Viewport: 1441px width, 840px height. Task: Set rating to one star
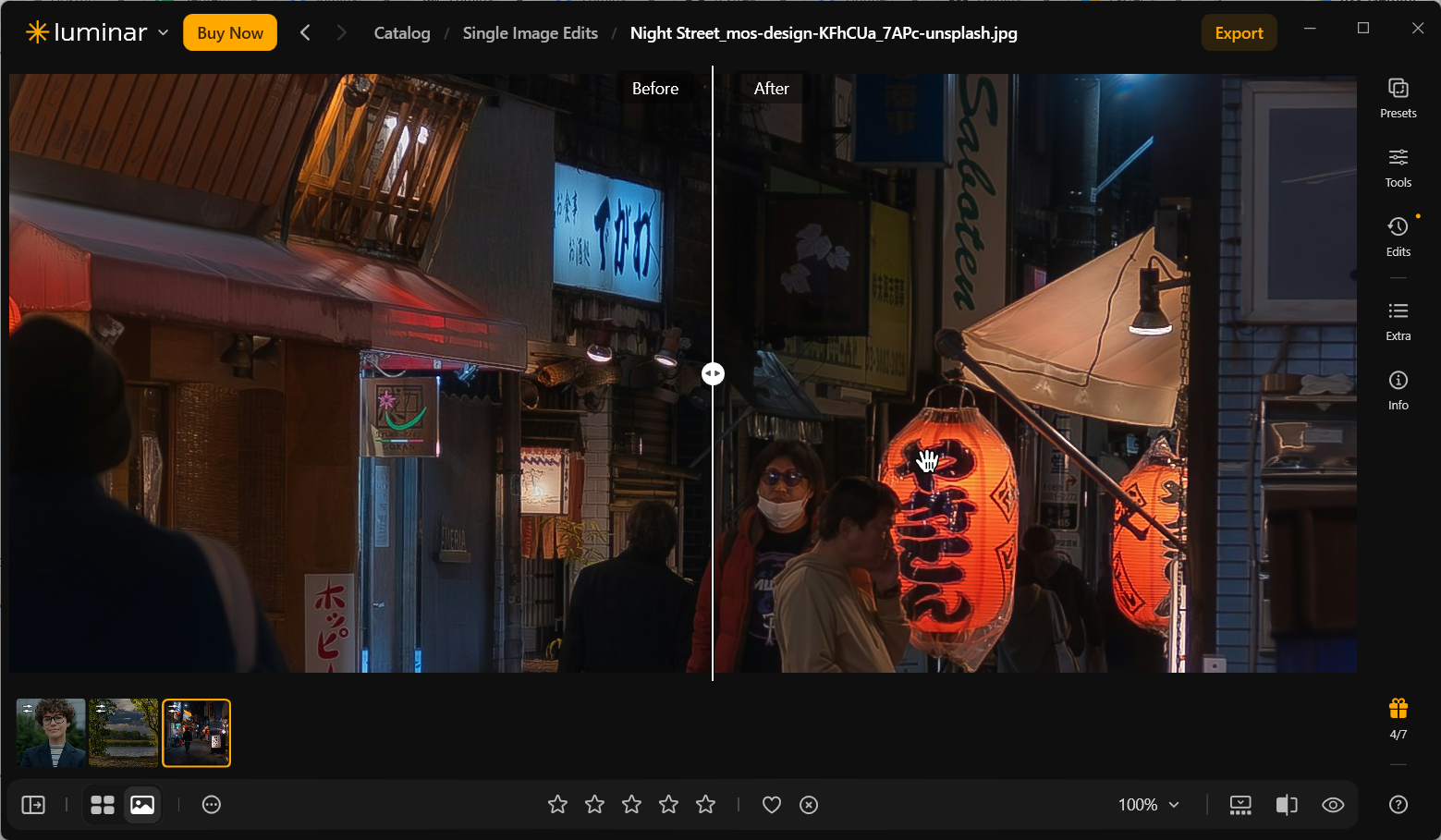pos(557,805)
